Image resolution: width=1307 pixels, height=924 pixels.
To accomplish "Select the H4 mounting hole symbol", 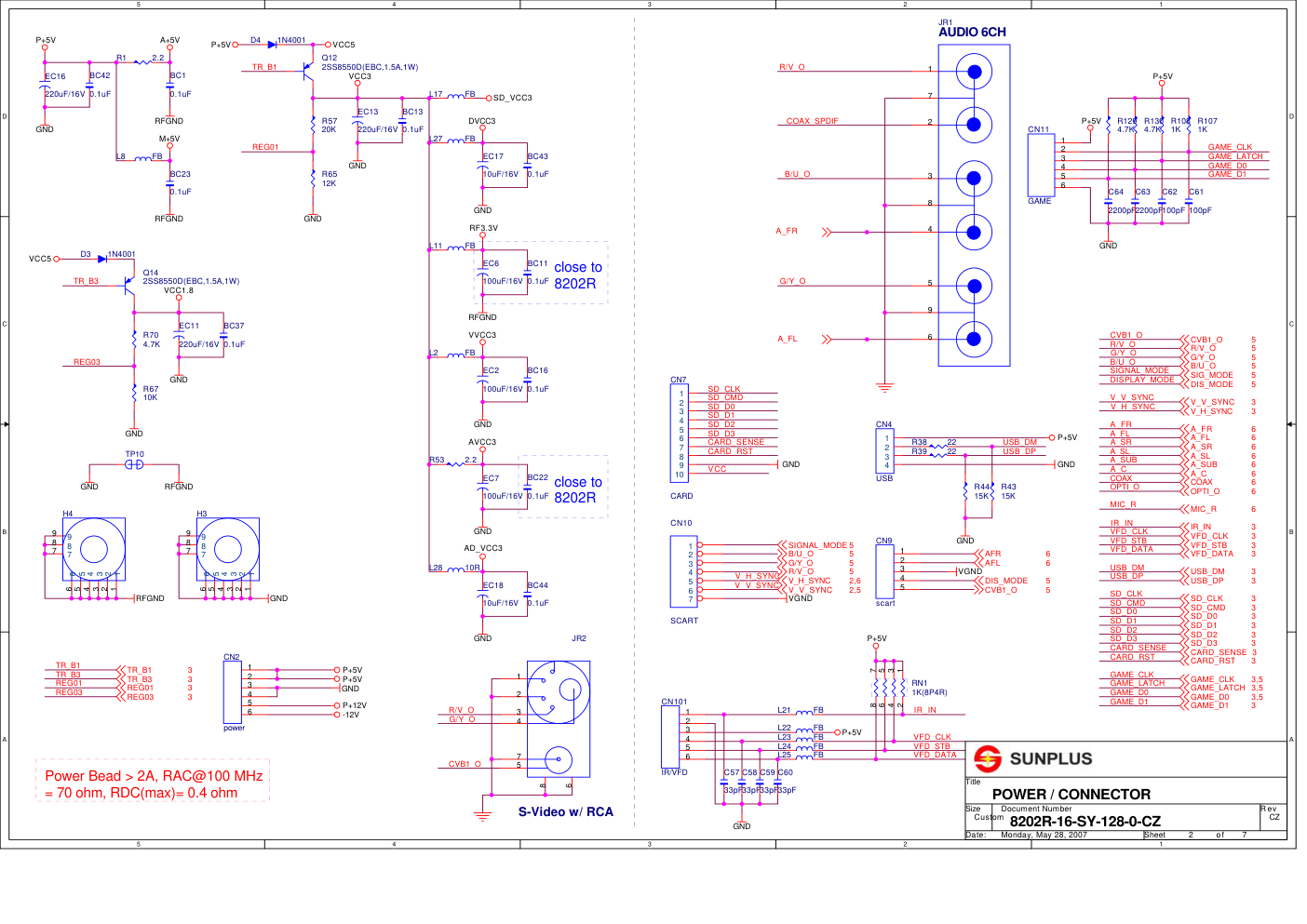I will click(x=94, y=549).
